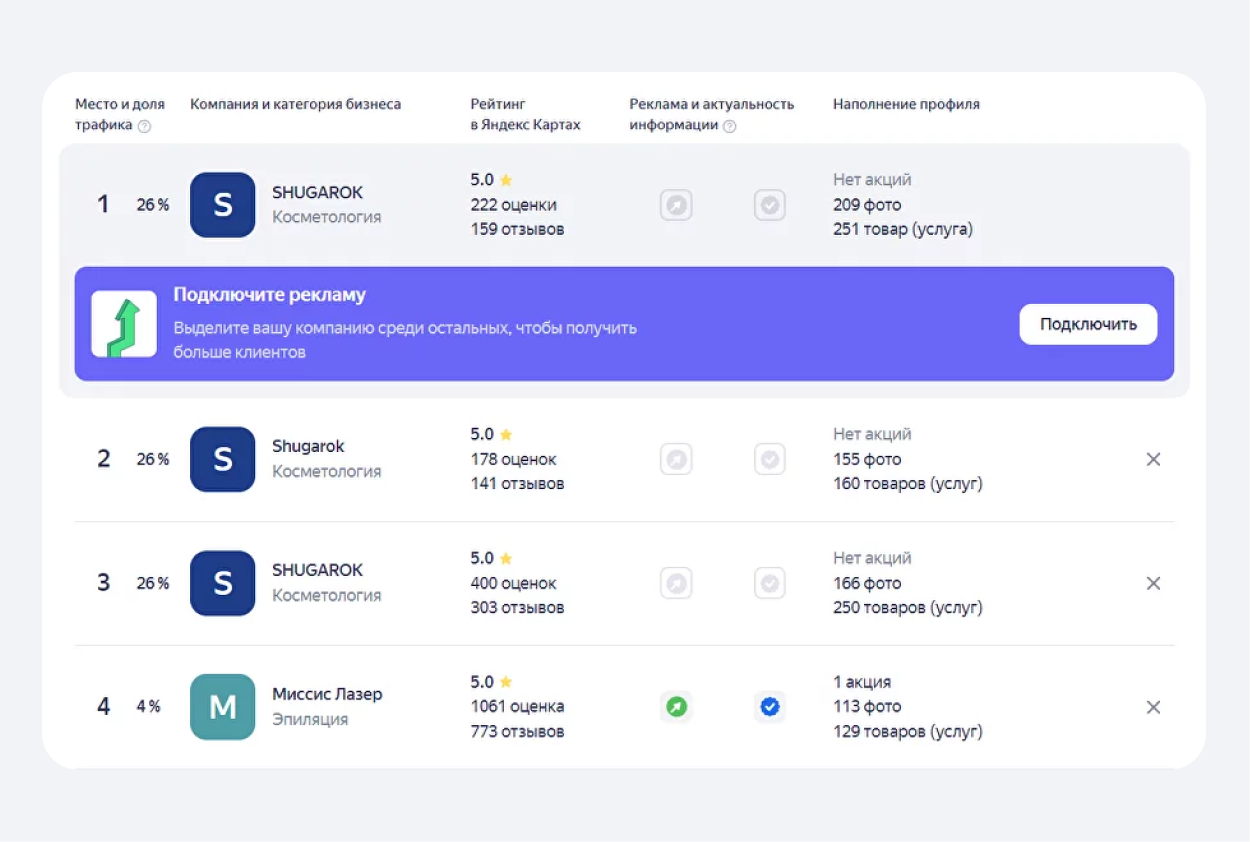
Task: Click the Миссис Лазер "M" logo
Action: coord(223,707)
